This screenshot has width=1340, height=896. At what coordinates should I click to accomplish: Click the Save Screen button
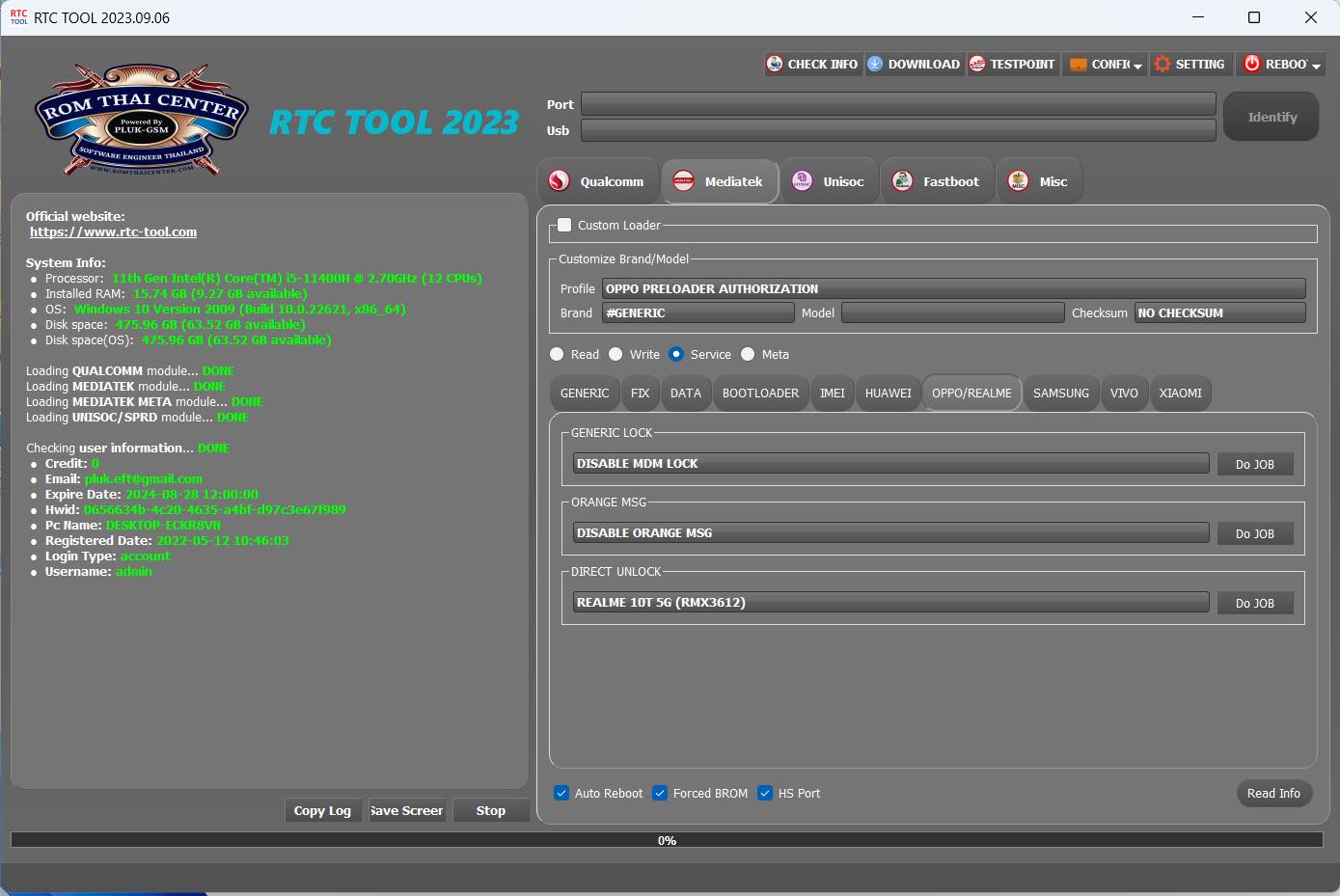click(x=407, y=810)
